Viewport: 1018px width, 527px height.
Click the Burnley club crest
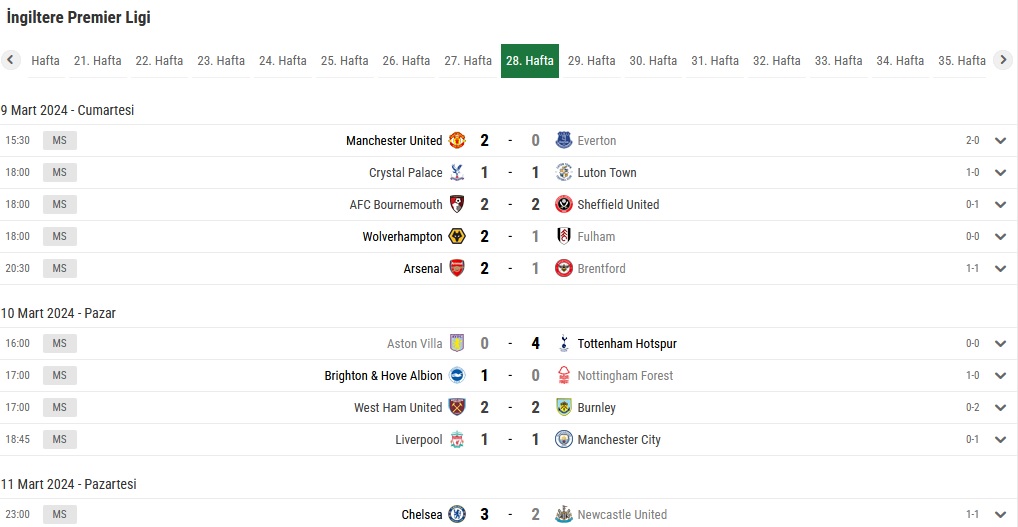(564, 408)
